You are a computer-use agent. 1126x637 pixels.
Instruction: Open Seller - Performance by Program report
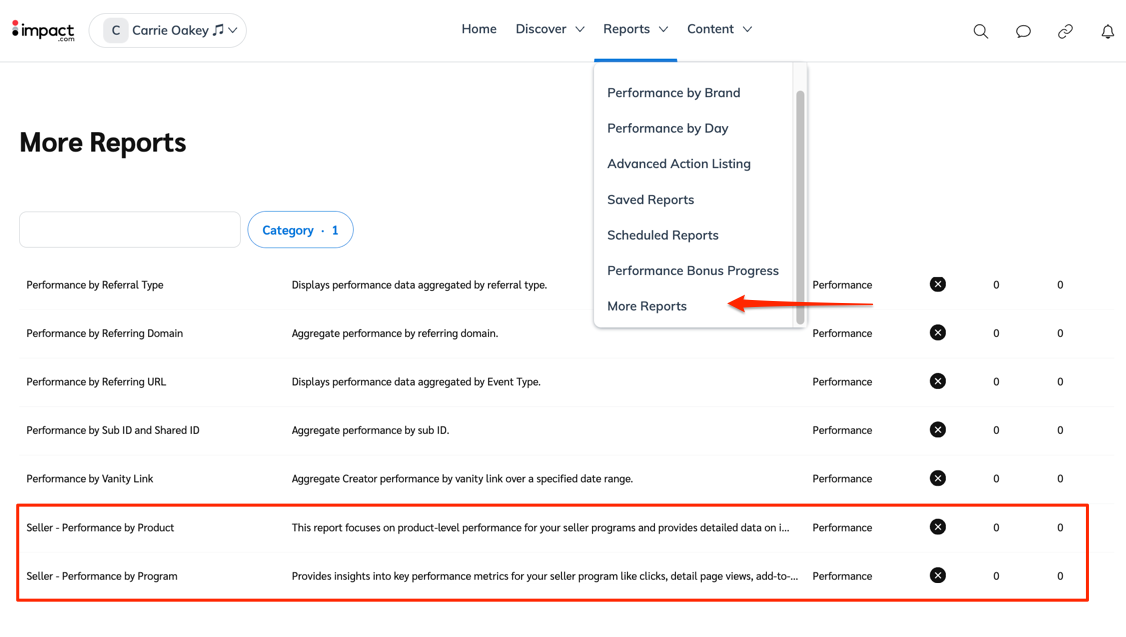coord(102,576)
